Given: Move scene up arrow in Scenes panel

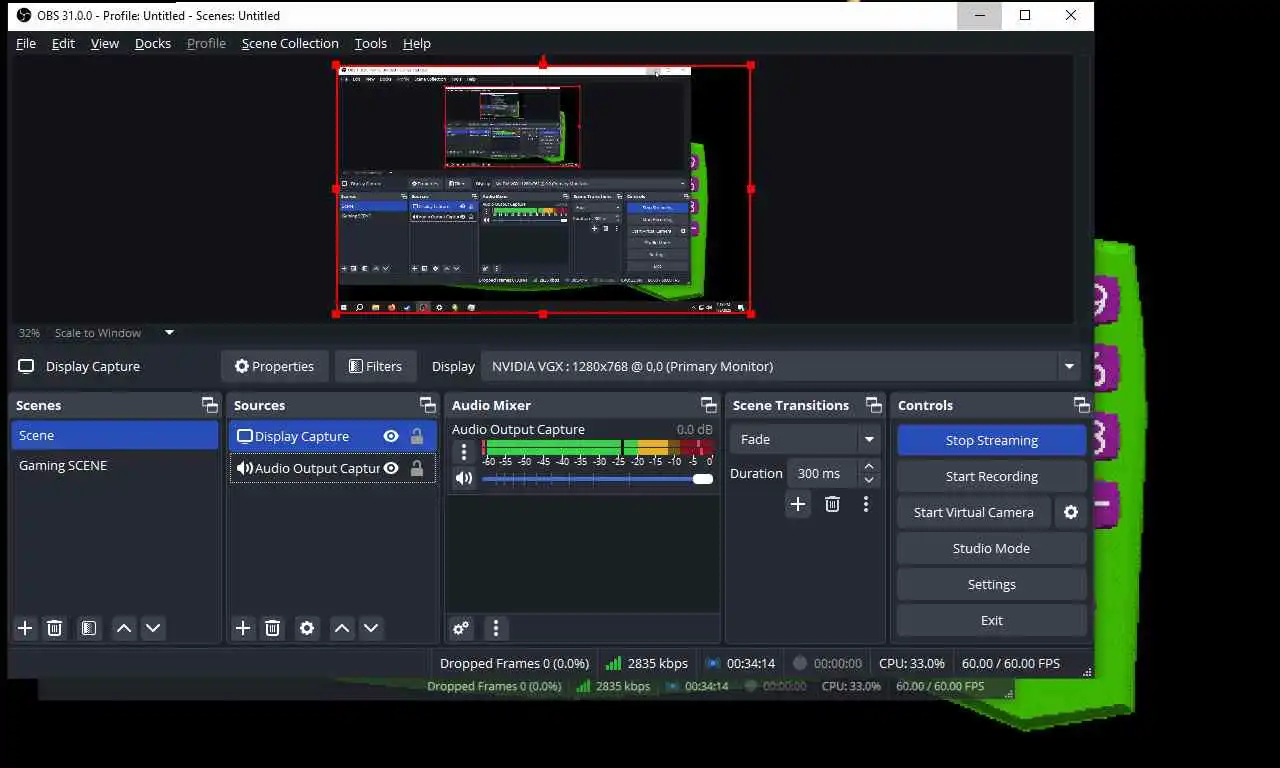Looking at the screenshot, I should tap(124, 628).
